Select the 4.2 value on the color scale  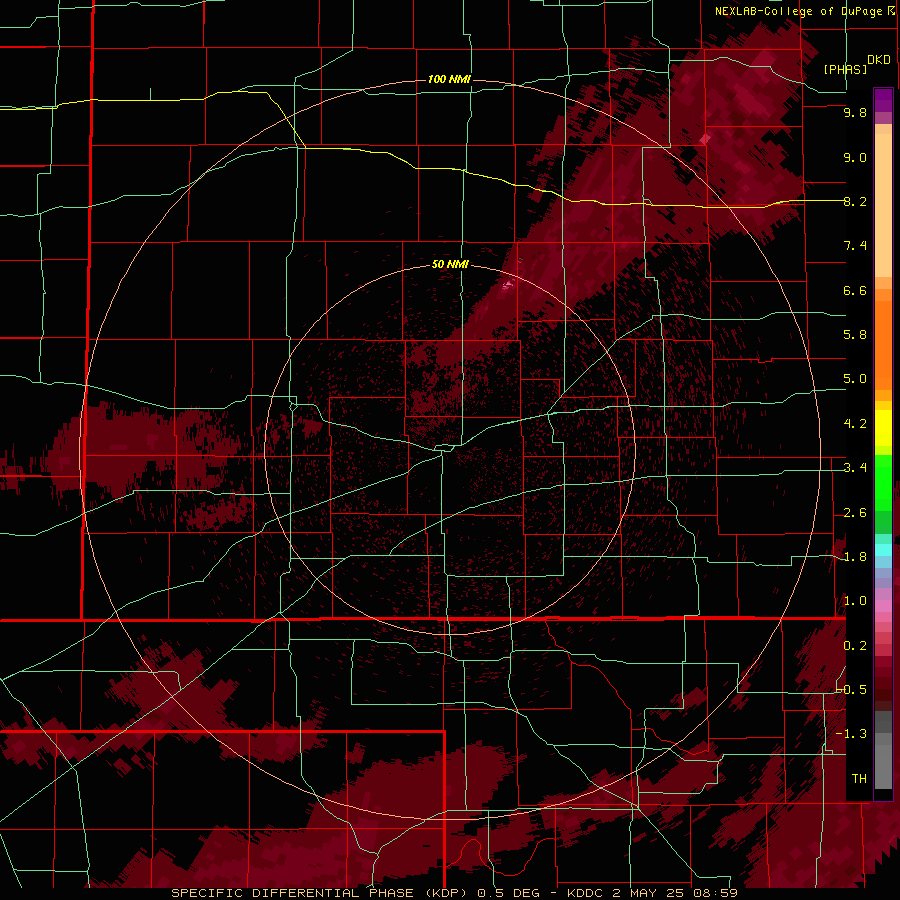click(855, 424)
